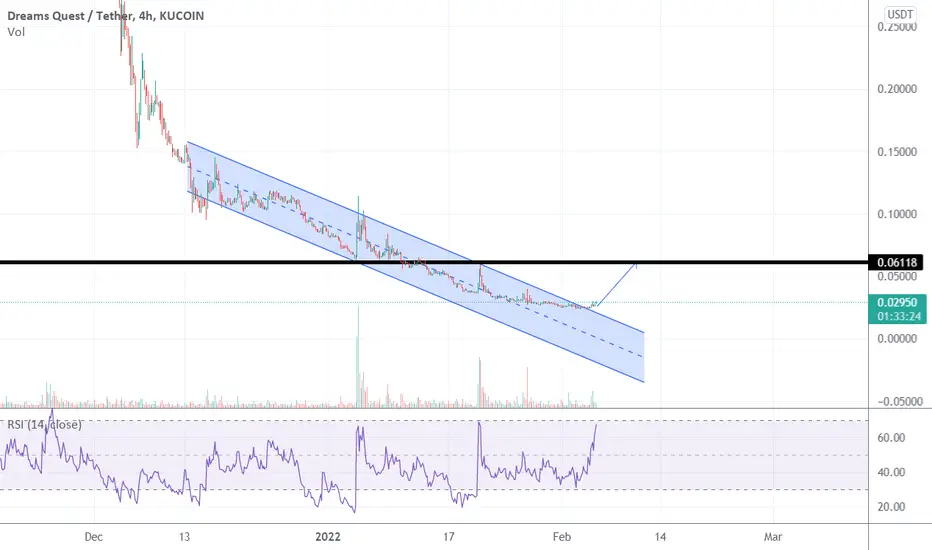Click the 13 date on time axis

(x=184, y=537)
